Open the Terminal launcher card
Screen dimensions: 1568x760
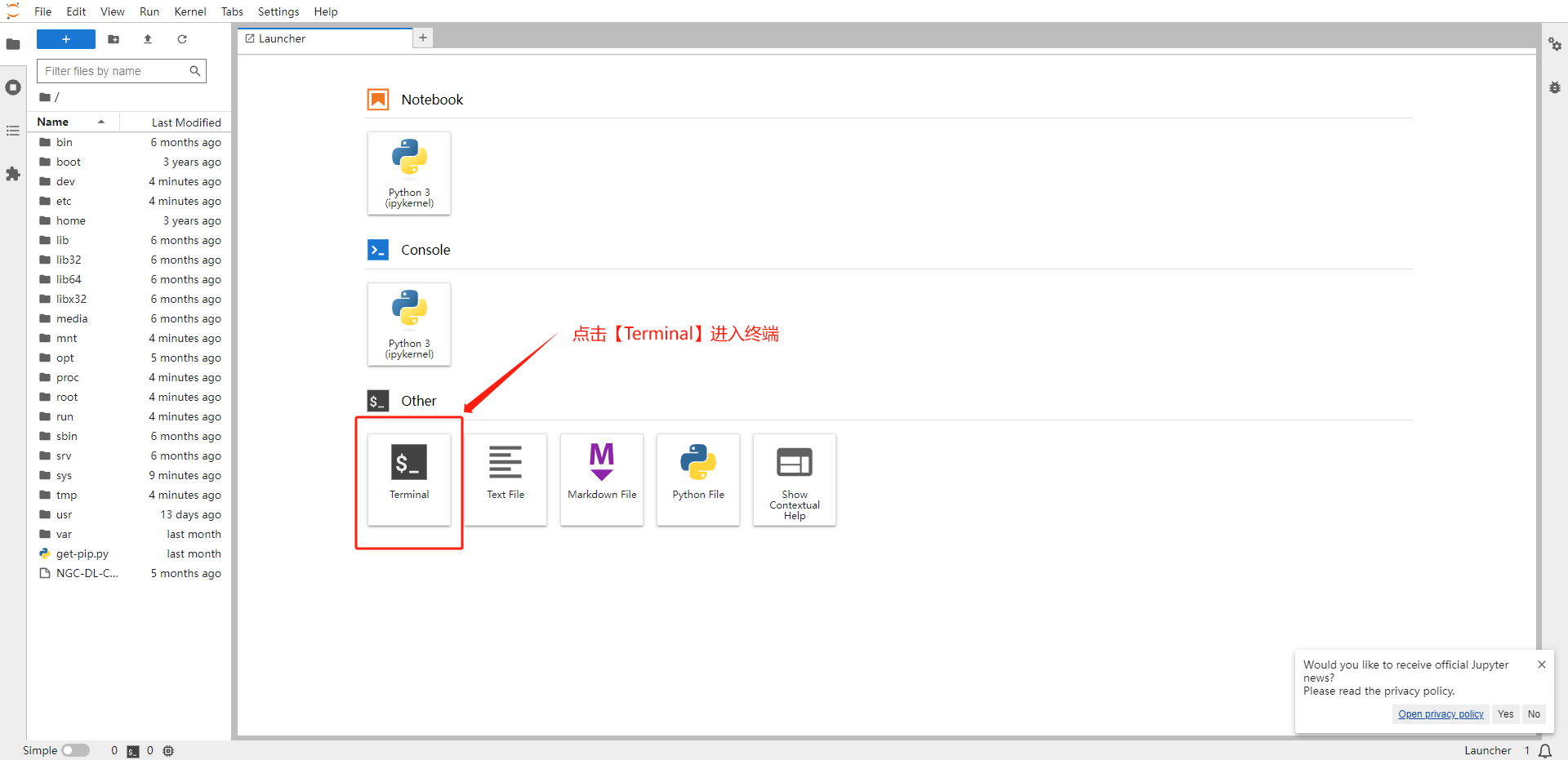(409, 479)
